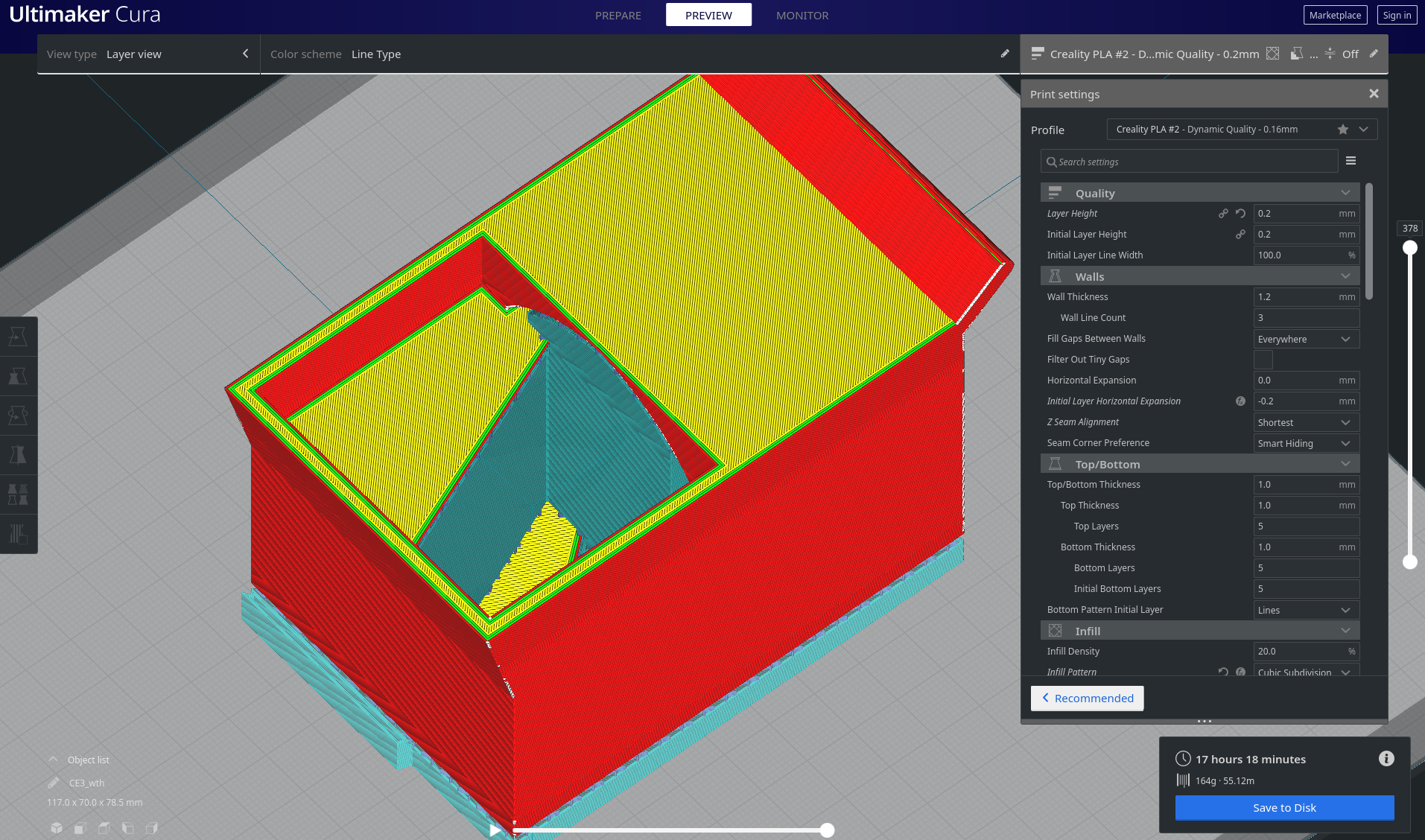This screenshot has width=1425, height=840.
Task: Select the Support blocker tool
Action: point(19,534)
